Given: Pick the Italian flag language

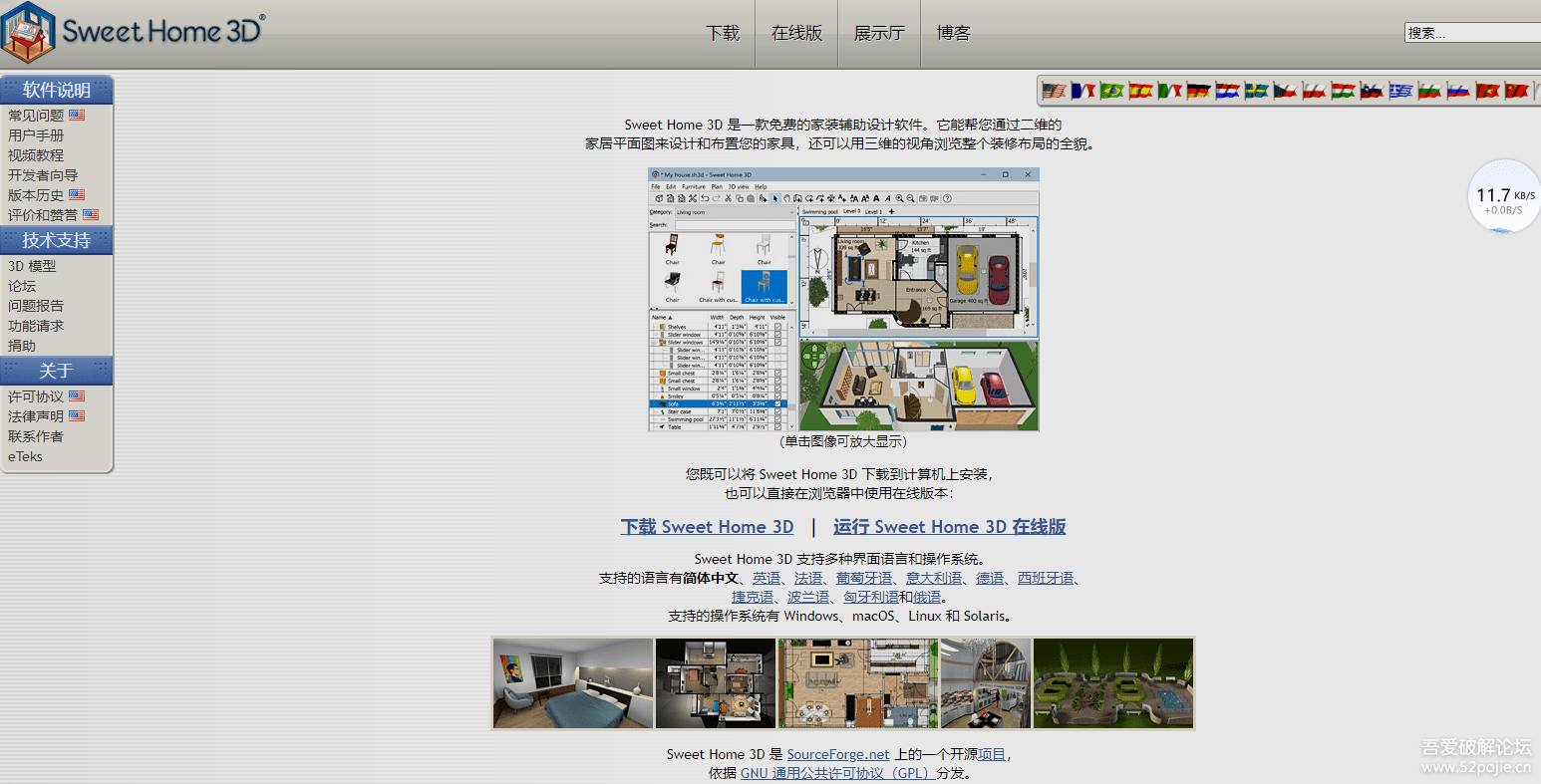Looking at the screenshot, I should [x=1170, y=91].
